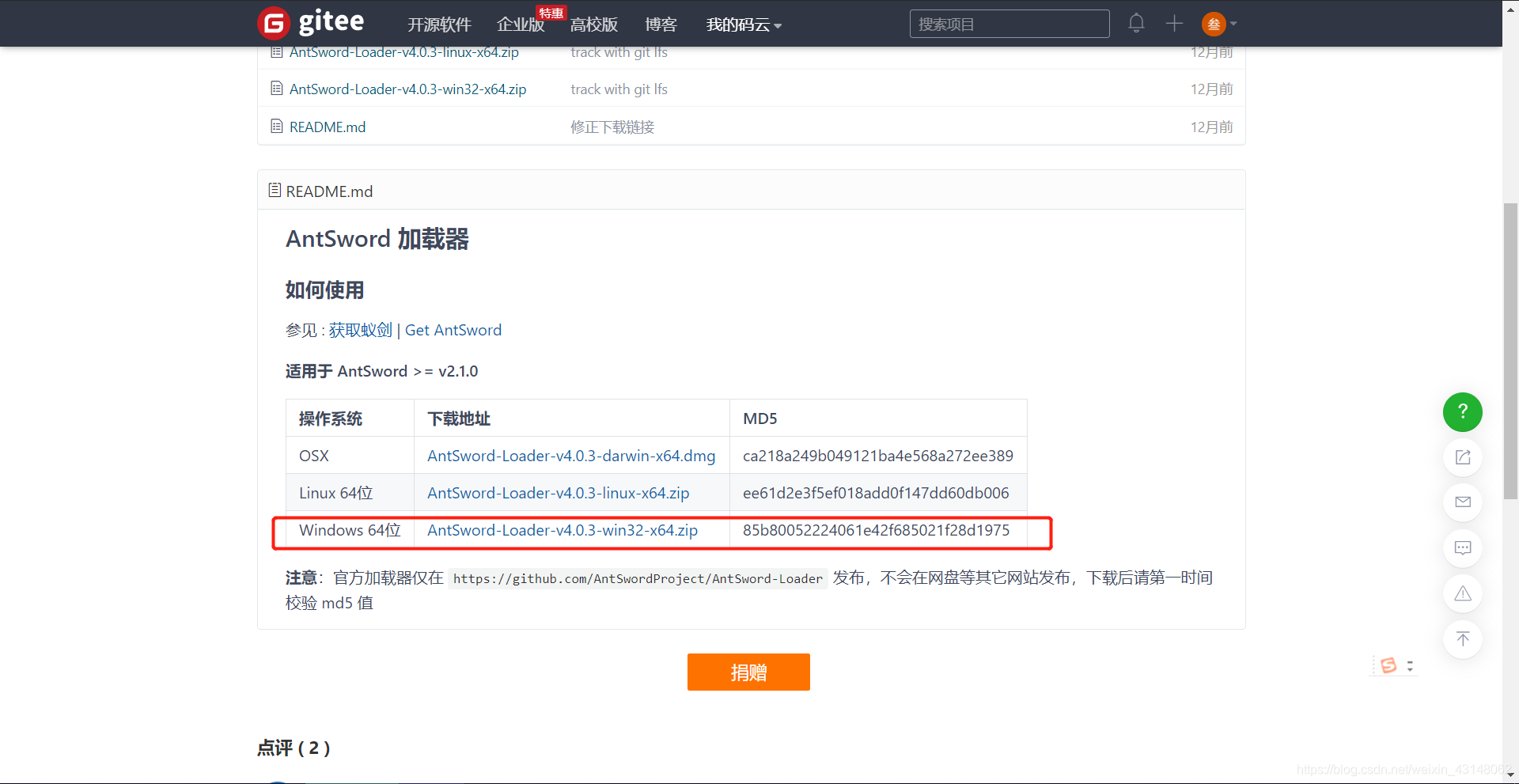Click the share/external-link floating icon
The width and height of the screenshot is (1519, 784).
[1463, 457]
